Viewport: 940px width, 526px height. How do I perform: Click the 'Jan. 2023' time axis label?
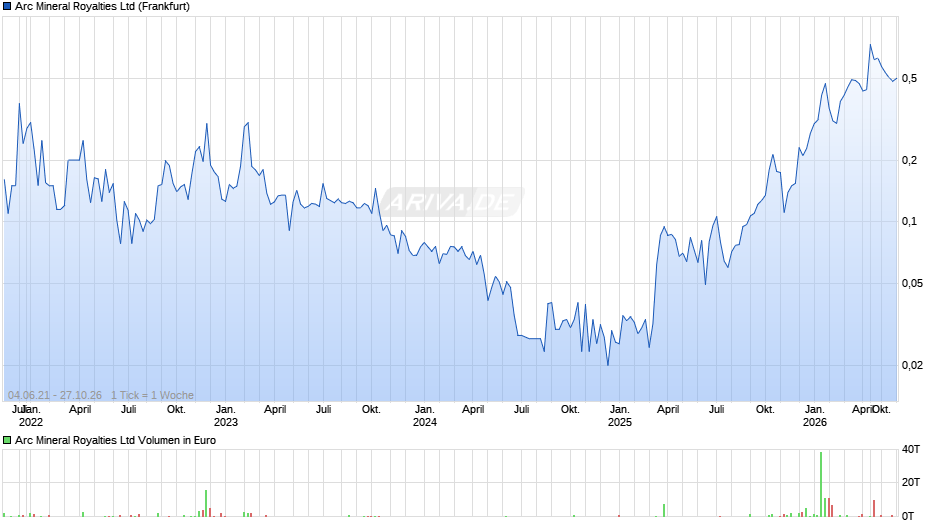226,416
